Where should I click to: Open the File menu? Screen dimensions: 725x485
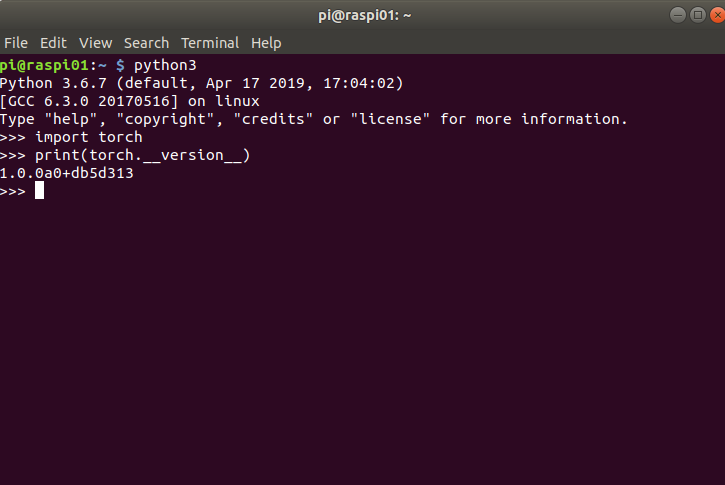tap(16, 43)
